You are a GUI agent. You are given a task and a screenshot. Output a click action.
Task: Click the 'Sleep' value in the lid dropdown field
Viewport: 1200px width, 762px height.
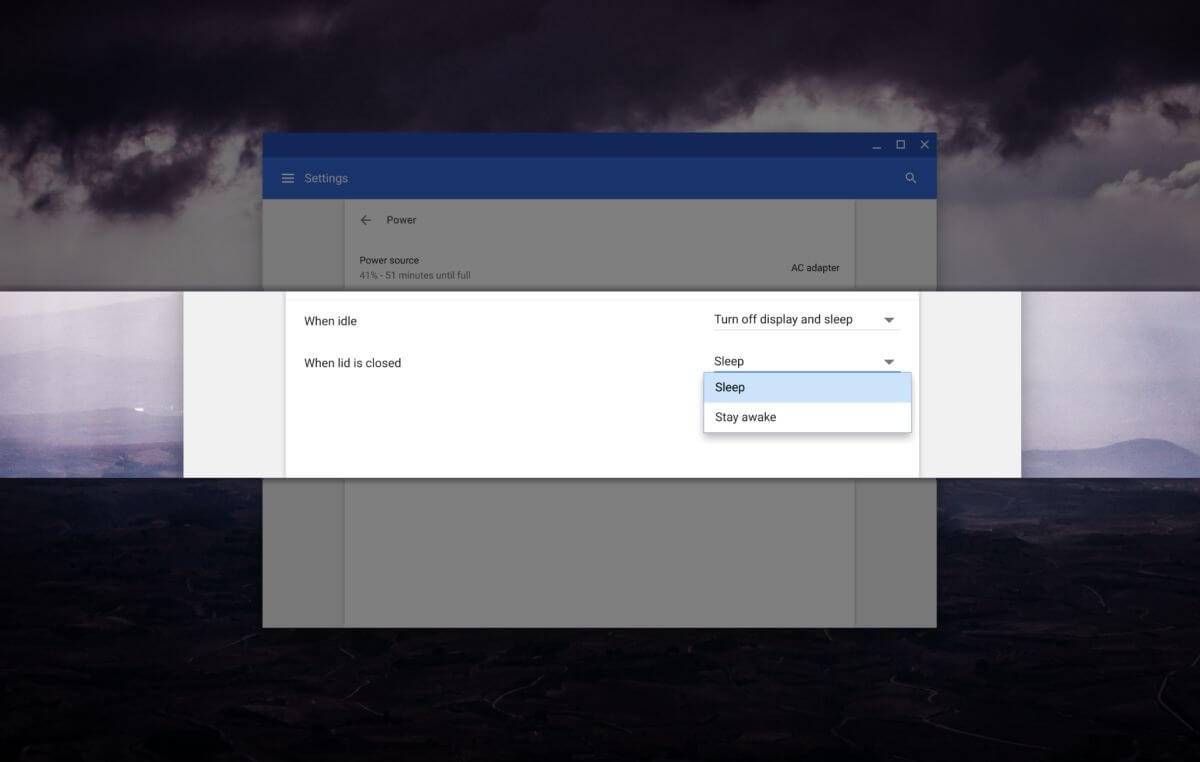point(729,362)
